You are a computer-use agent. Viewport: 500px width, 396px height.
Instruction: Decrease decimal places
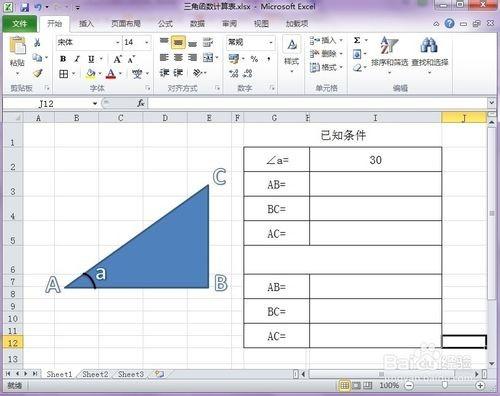(x=248, y=73)
